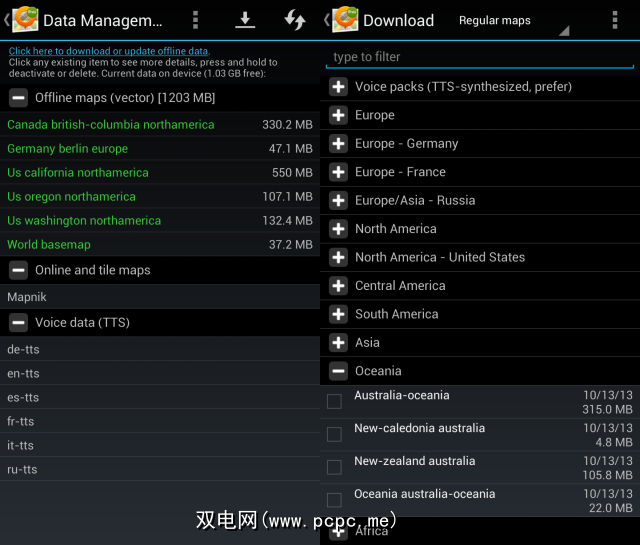Image resolution: width=640 pixels, height=545 pixels.
Task: Open the overflow menu in Download screen
Action: 615,20
